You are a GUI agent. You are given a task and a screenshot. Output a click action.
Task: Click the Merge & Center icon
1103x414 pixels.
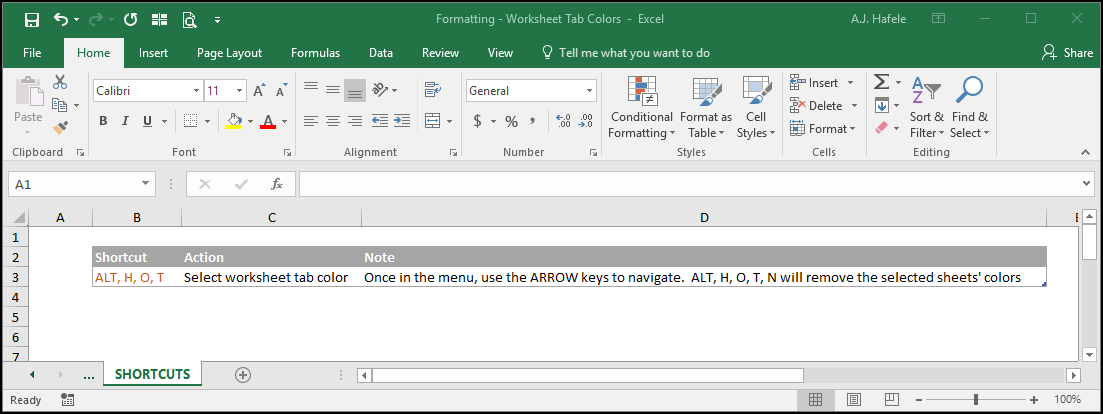click(433, 121)
